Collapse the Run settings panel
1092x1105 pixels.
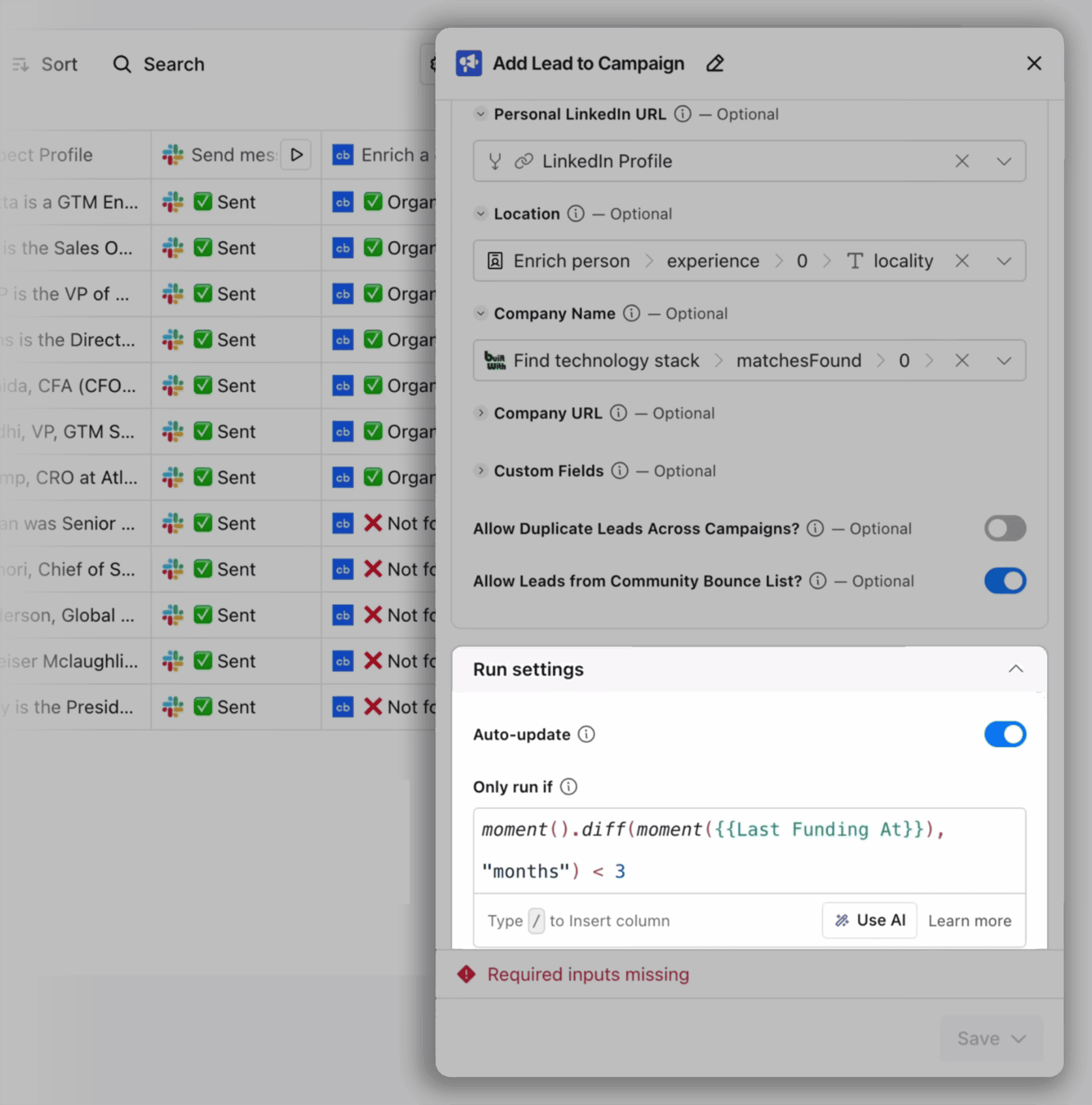[x=1015, y=669]
